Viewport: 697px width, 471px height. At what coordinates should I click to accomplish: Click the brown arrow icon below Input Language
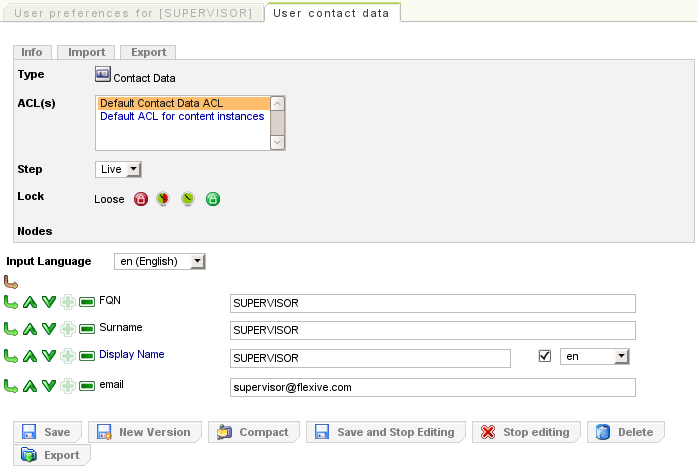[12, 281]
